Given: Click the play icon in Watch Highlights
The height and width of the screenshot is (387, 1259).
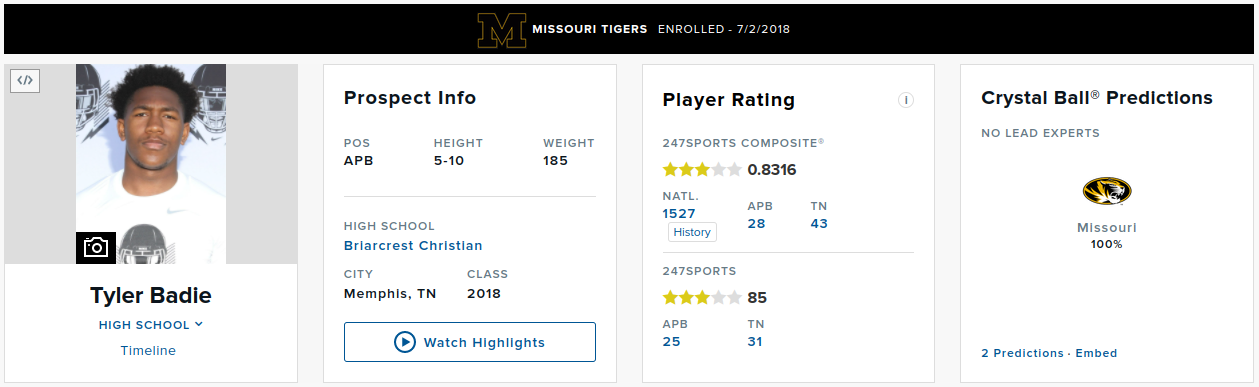Looking at the screenshot, I should point(405,342).
